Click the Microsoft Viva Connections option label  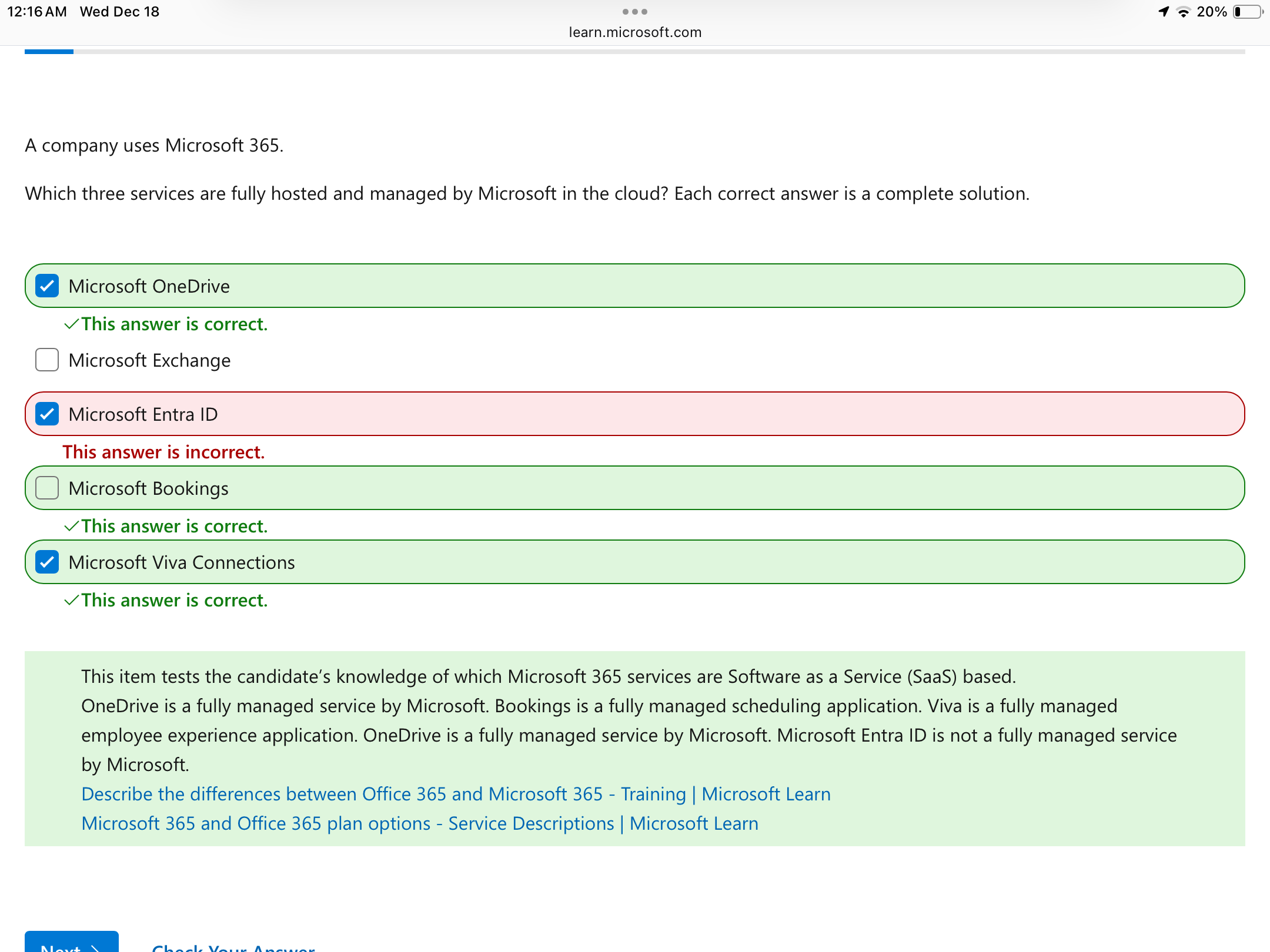pos(182,562)
